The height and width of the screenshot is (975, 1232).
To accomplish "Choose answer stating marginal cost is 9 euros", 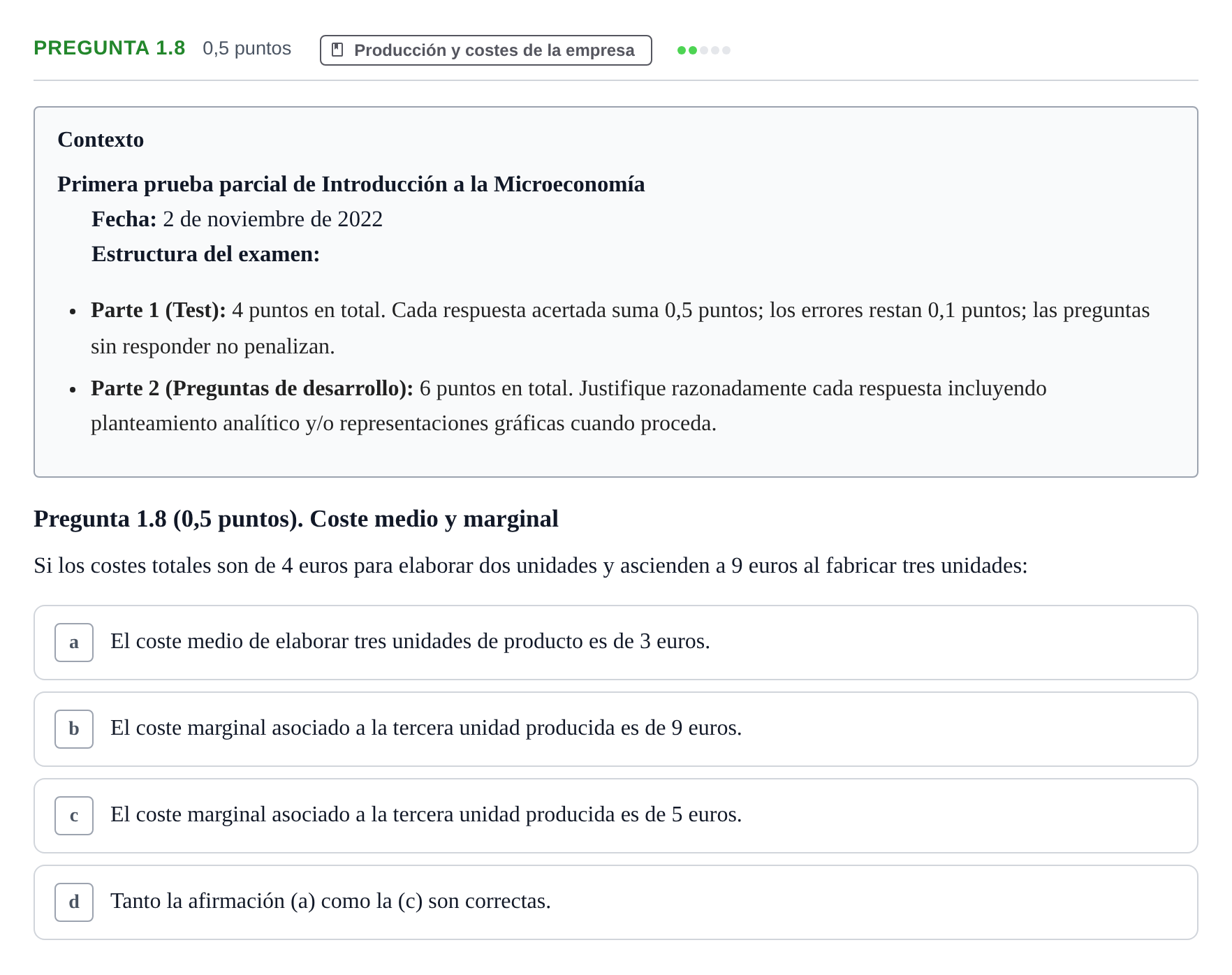I will [616, 729].
